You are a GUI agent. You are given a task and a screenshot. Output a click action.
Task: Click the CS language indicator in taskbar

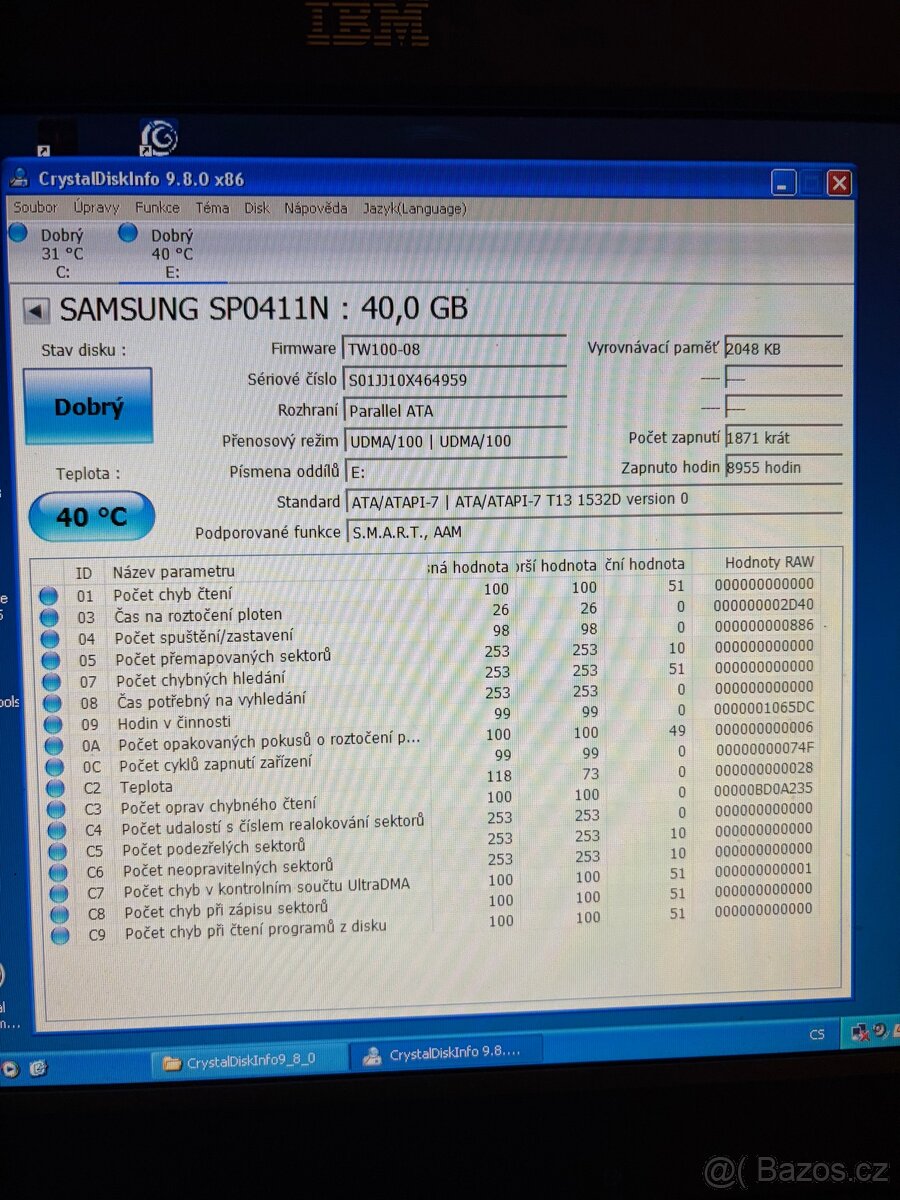(x=817, y=1034)
